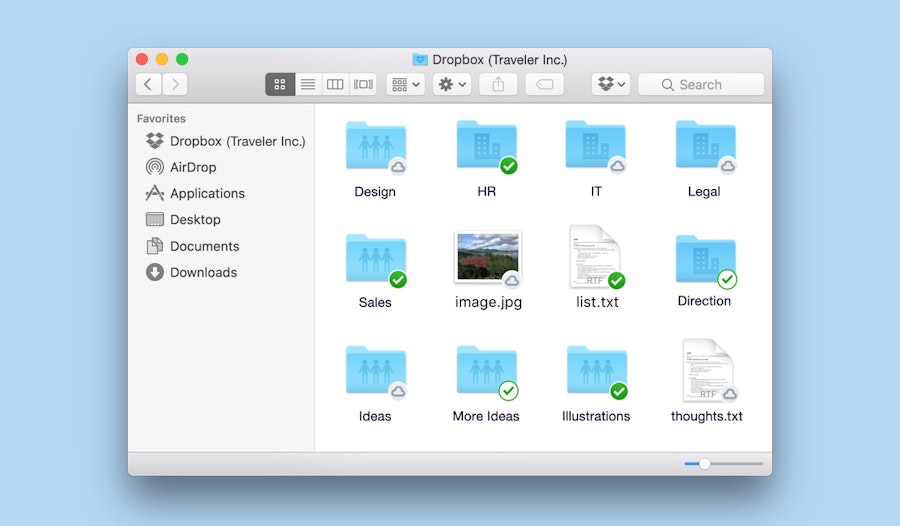Go back with the left arrow button
The image size is (900, 526).
coord(148,84)
